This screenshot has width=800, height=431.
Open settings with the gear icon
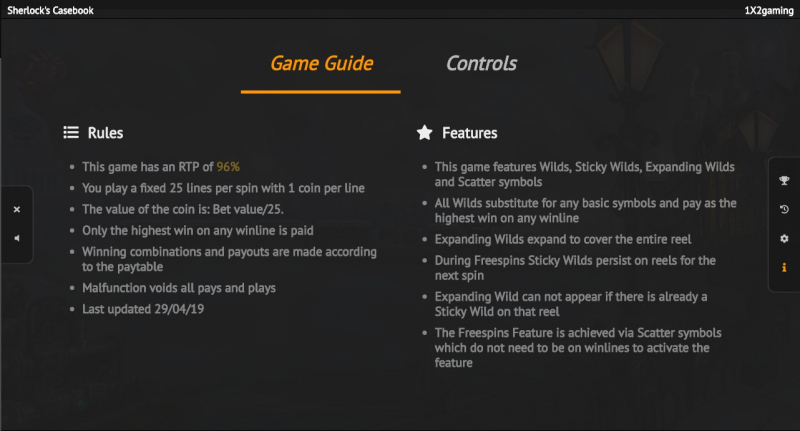[784, 238]
